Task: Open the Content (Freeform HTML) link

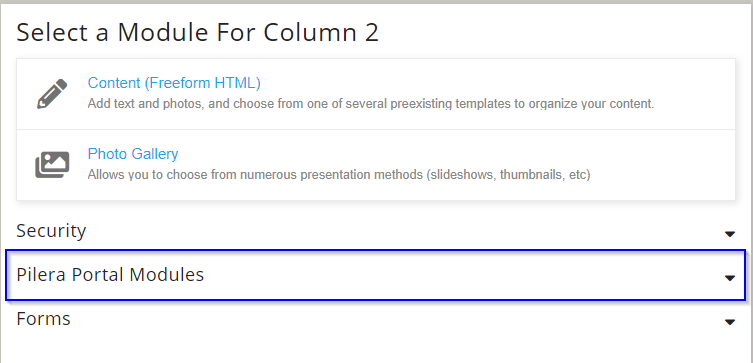Action: pos(174,83)
